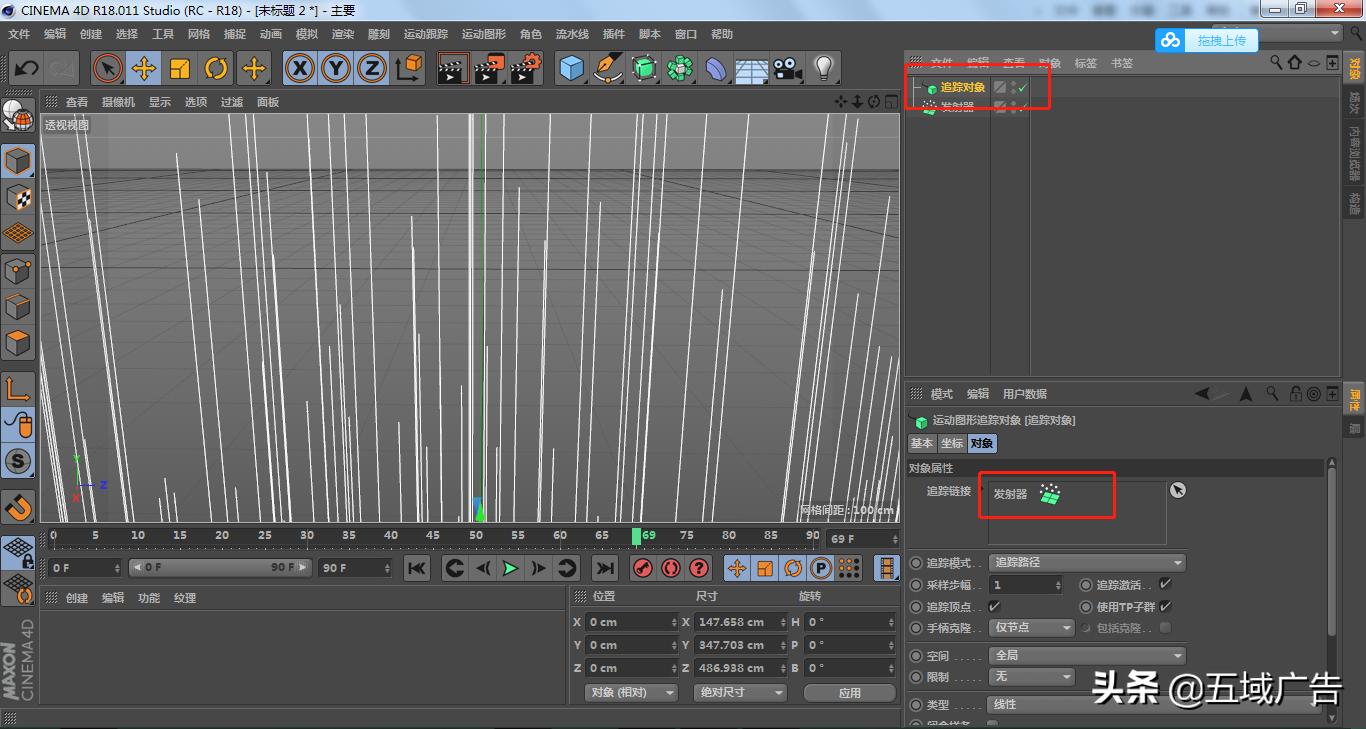Click the 采样步幅 value stepper
Image resolution: width=1366 pixels, height=729 pixels.
pos(1058,584)
